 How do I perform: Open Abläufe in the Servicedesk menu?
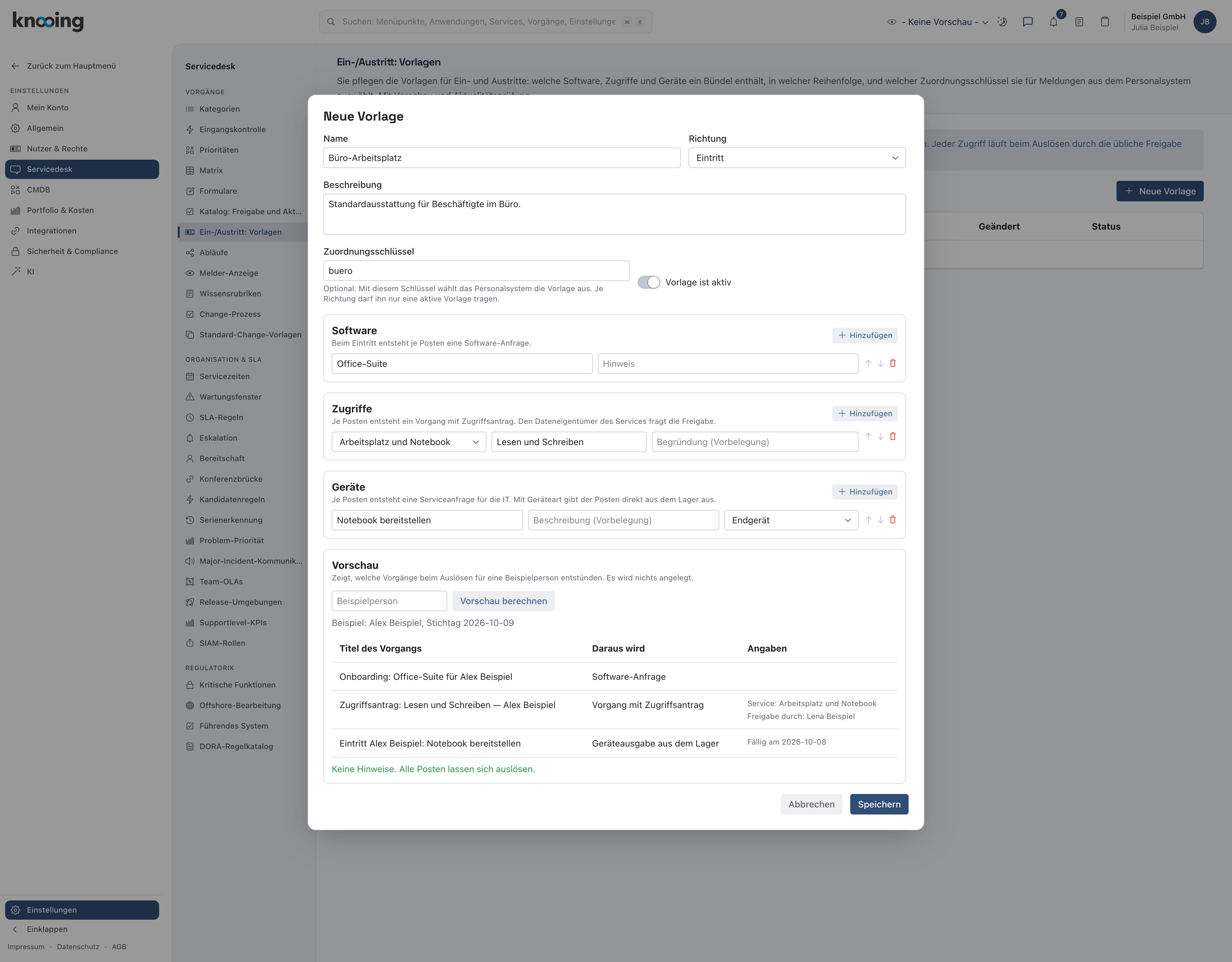(213, 253)
